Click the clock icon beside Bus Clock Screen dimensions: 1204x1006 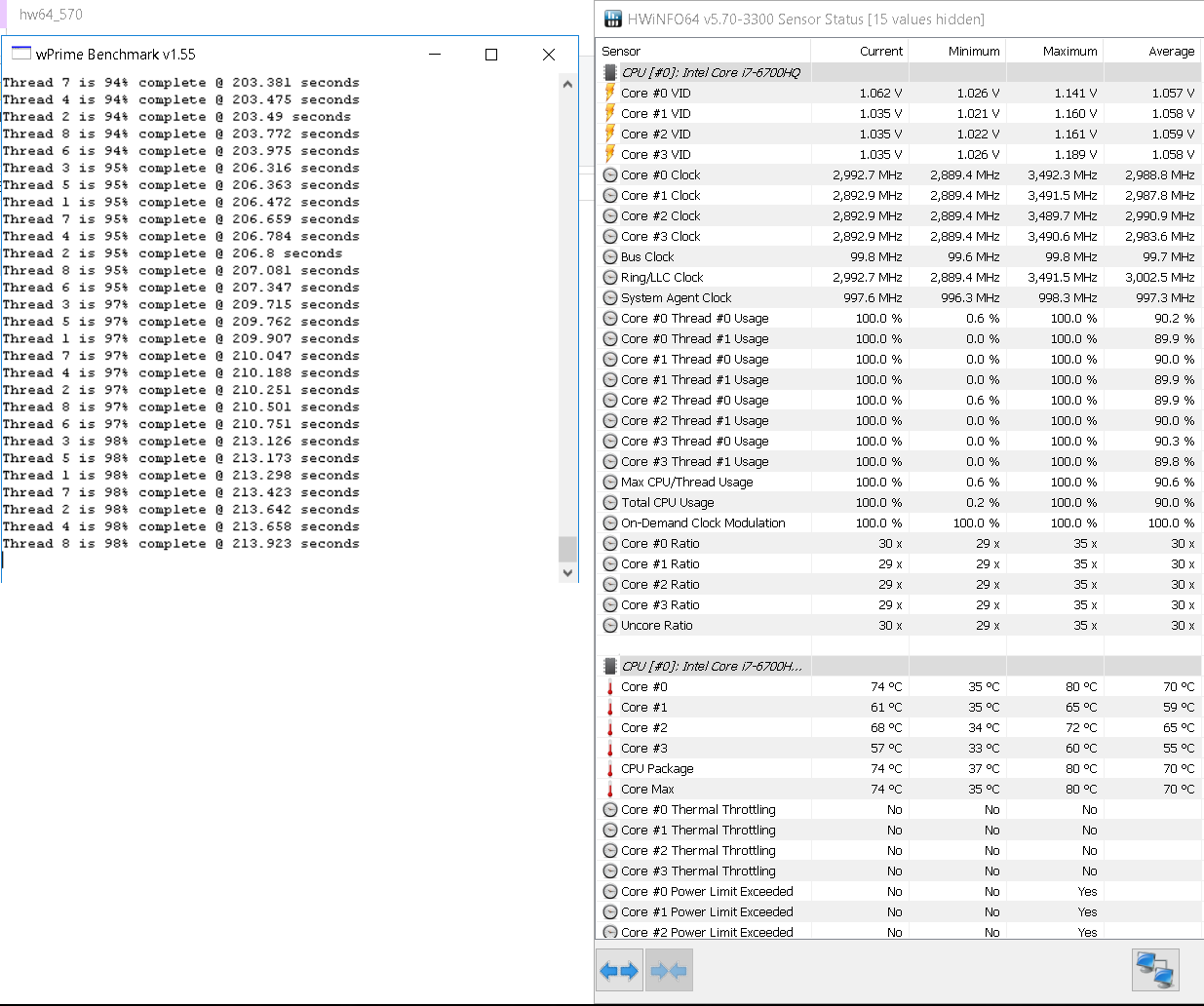click(x=610, y=256)
